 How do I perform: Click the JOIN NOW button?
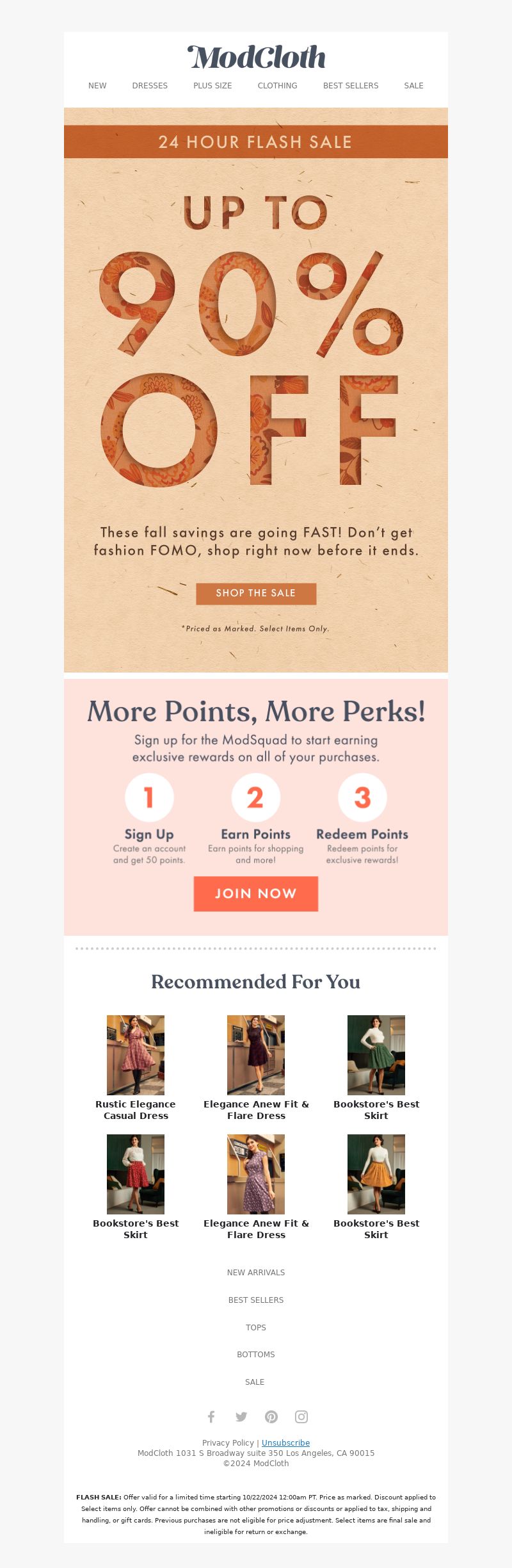click(x=256, y=894)
